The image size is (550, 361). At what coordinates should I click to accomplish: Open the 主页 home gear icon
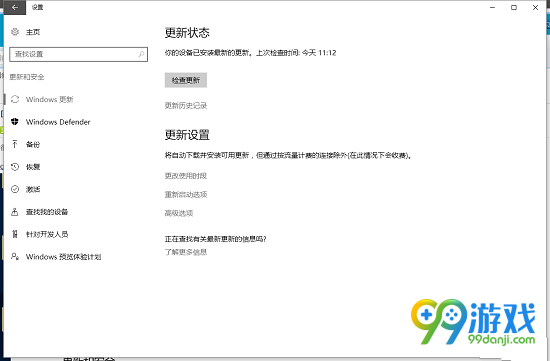(15, 32)
